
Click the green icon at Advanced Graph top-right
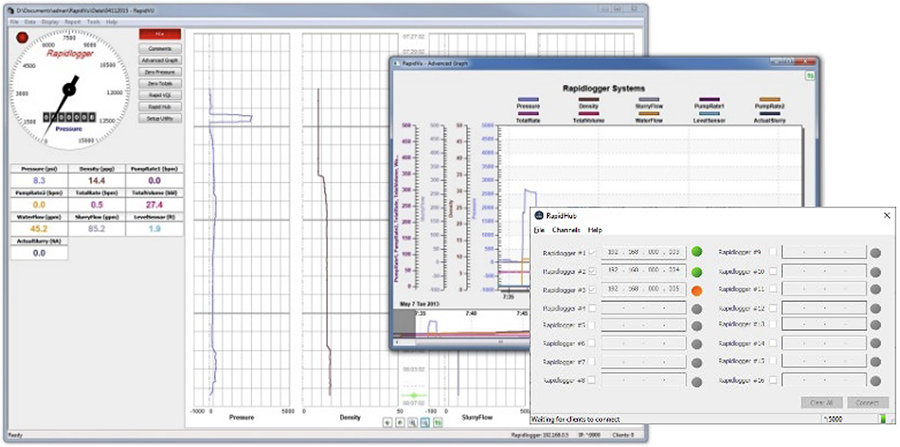810,75
